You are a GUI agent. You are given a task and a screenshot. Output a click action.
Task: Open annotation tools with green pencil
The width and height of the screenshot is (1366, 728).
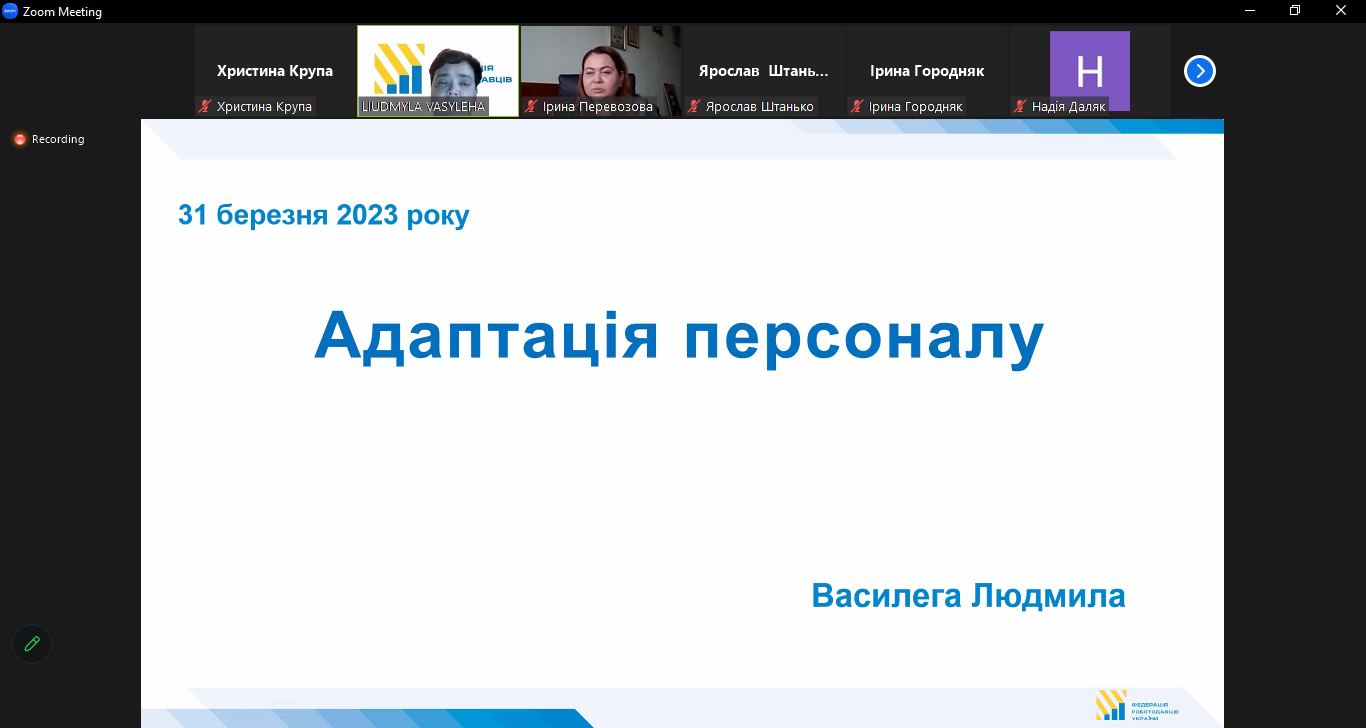[32, 644]
